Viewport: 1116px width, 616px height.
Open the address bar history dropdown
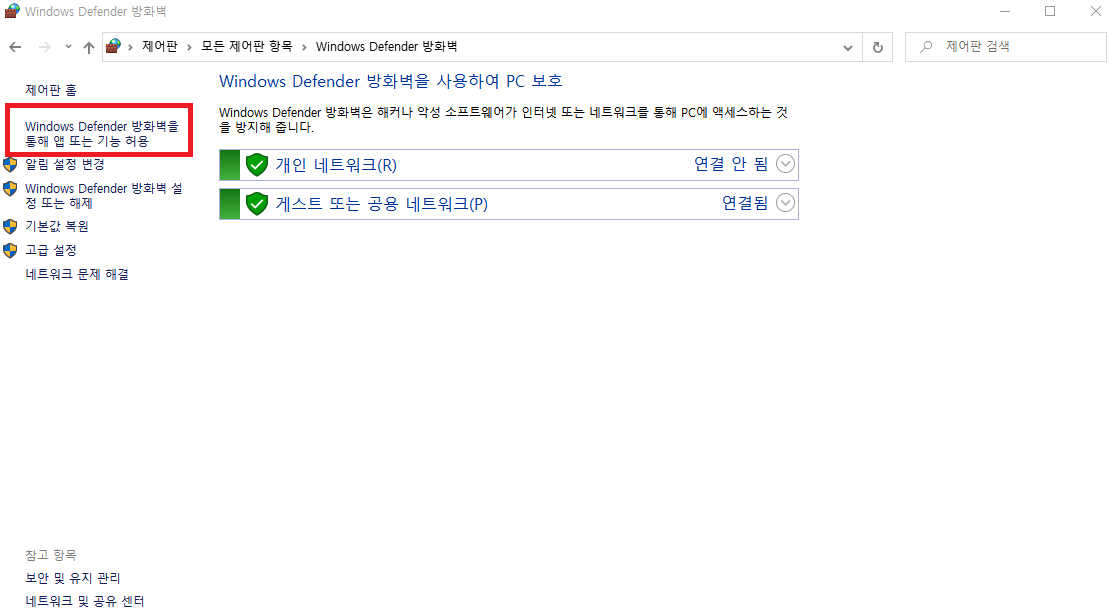click(x=848, y=47)
